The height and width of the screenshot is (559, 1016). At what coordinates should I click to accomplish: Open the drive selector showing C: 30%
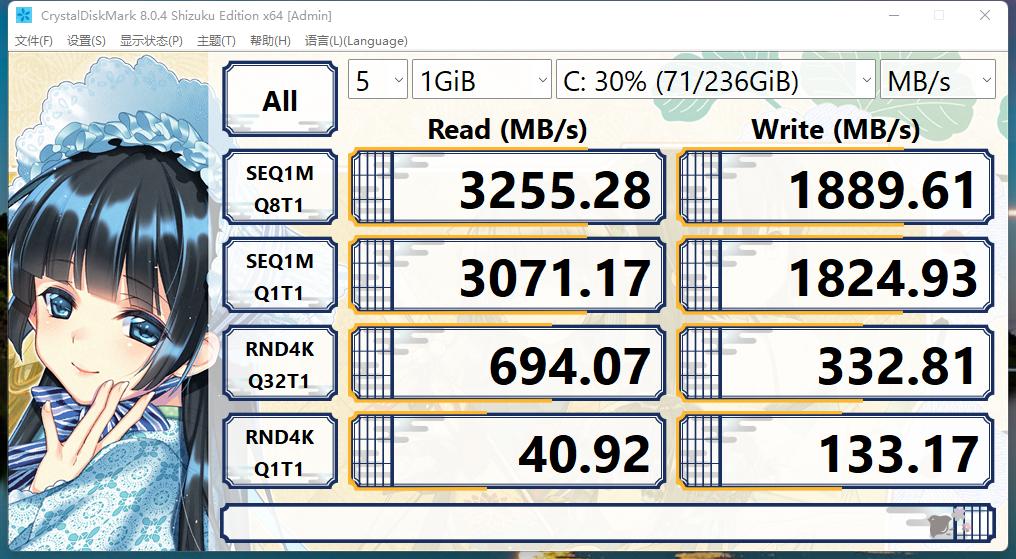point(716,81)
